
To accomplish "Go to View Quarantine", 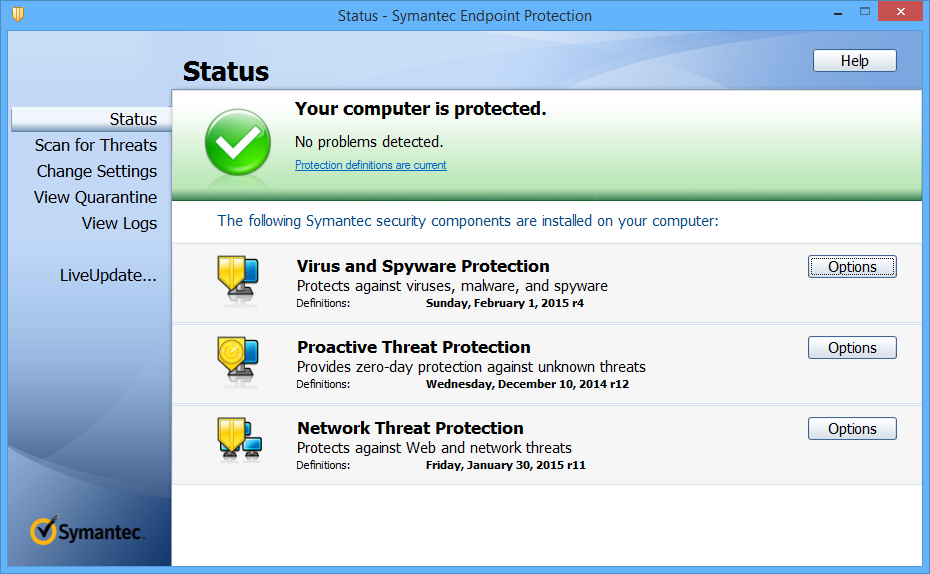I will click(95, 197).
